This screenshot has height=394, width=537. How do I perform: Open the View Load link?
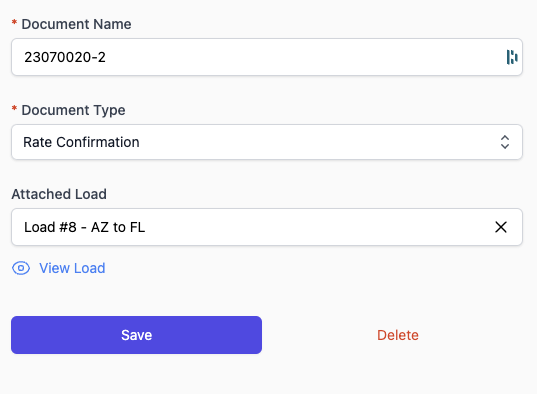[x=72, y=268]
